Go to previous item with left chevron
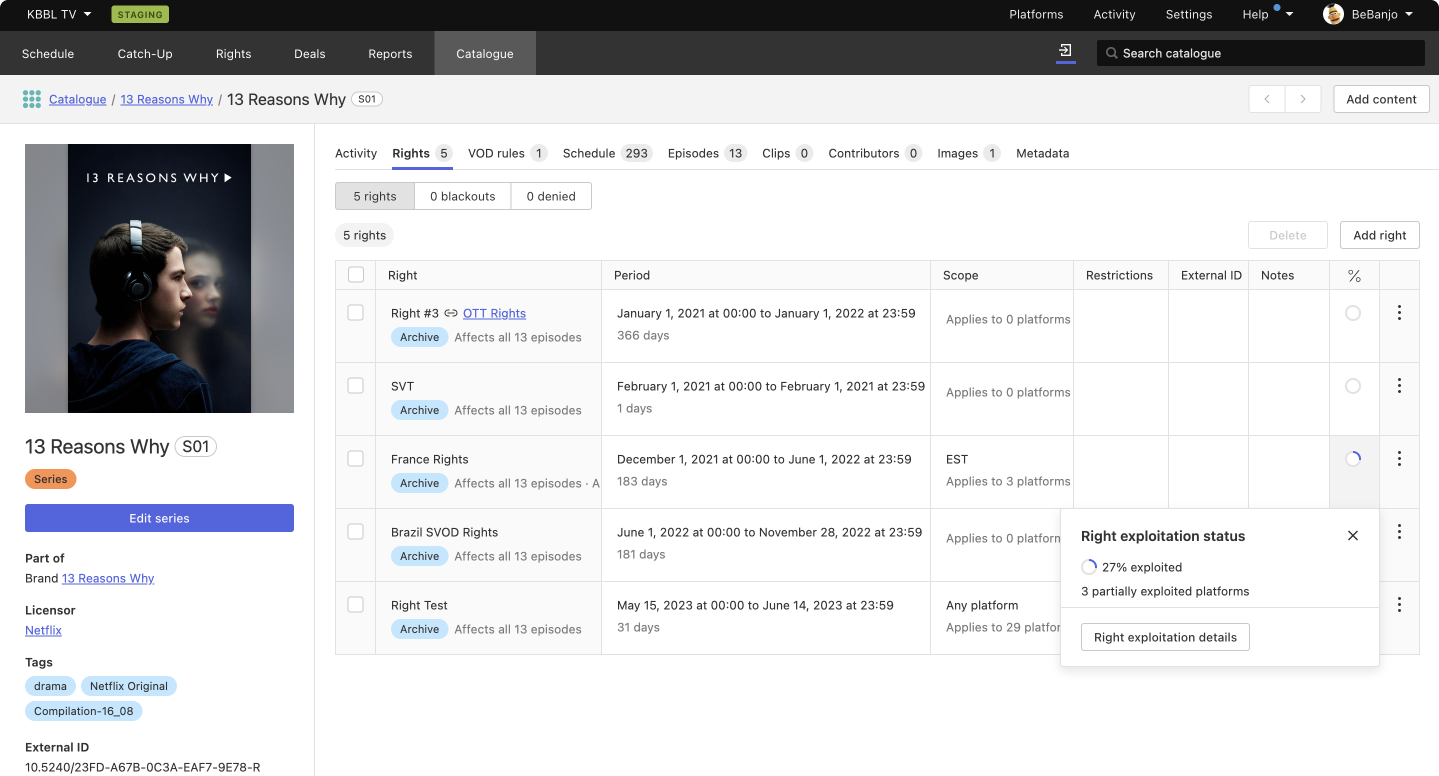This screenshot has height=776, width=1439. pos(1267,99)
